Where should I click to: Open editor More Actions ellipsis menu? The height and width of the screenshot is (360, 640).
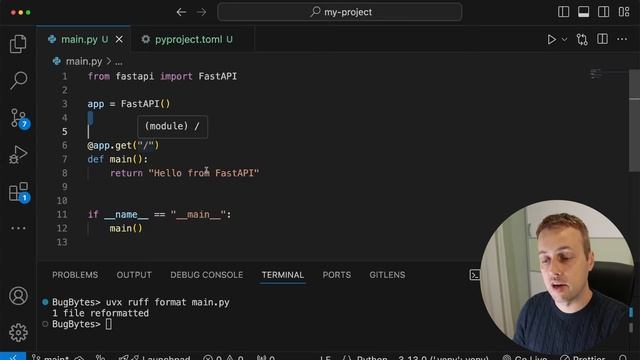click(x=622, y=39)
